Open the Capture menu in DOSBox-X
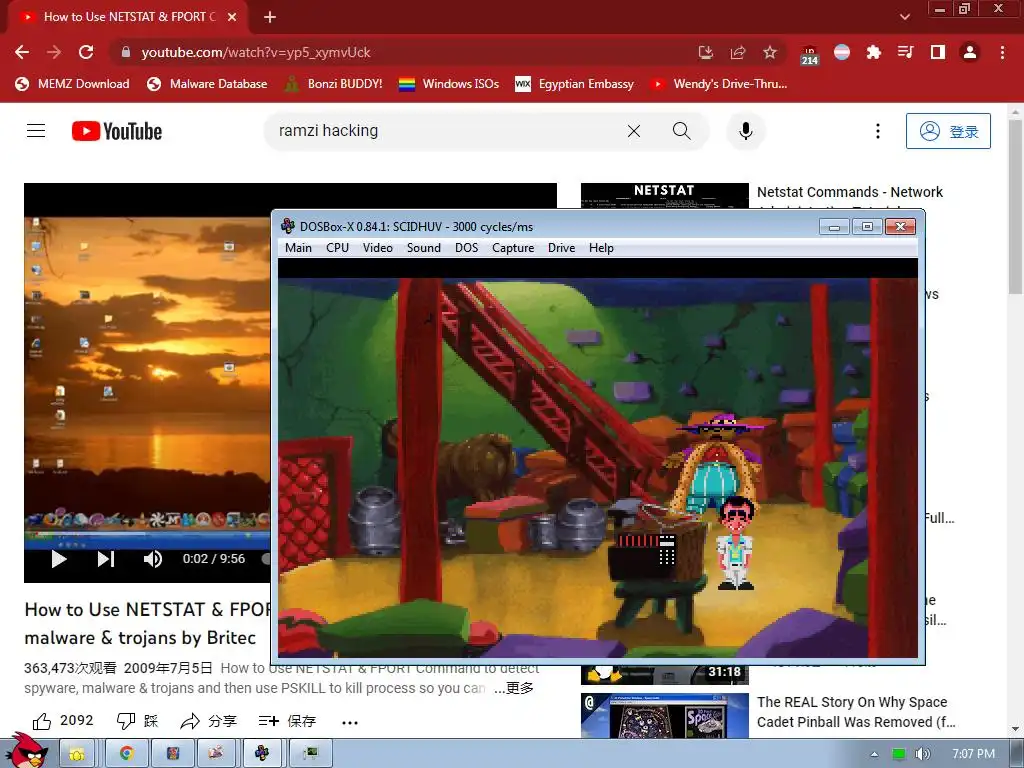Image resolution: width=1024 pixels, height=768 pixels. [x=513, y=248]
